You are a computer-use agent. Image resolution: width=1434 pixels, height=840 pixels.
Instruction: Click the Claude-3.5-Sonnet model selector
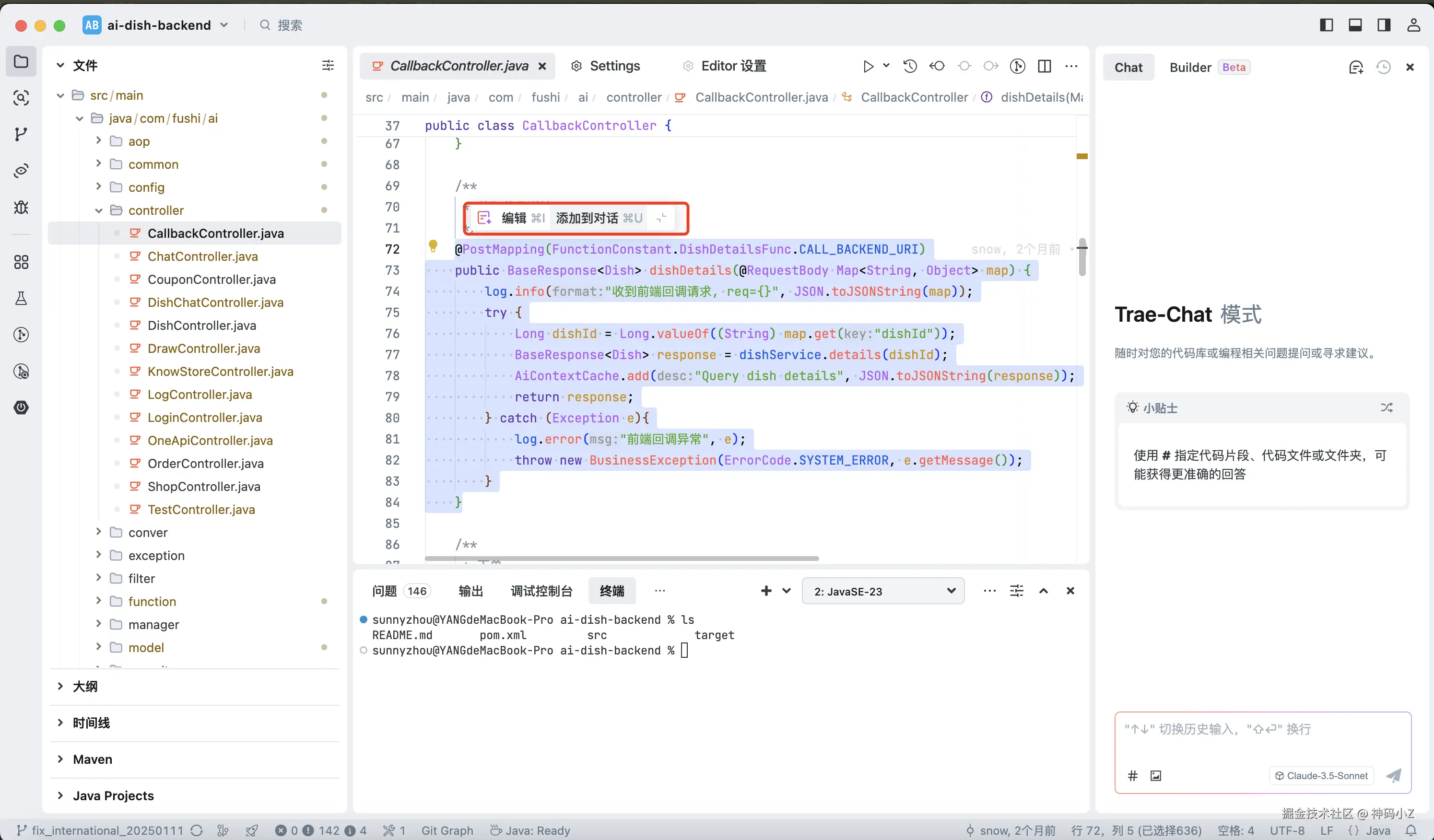pyautogui.click(x=1321, y=776)
